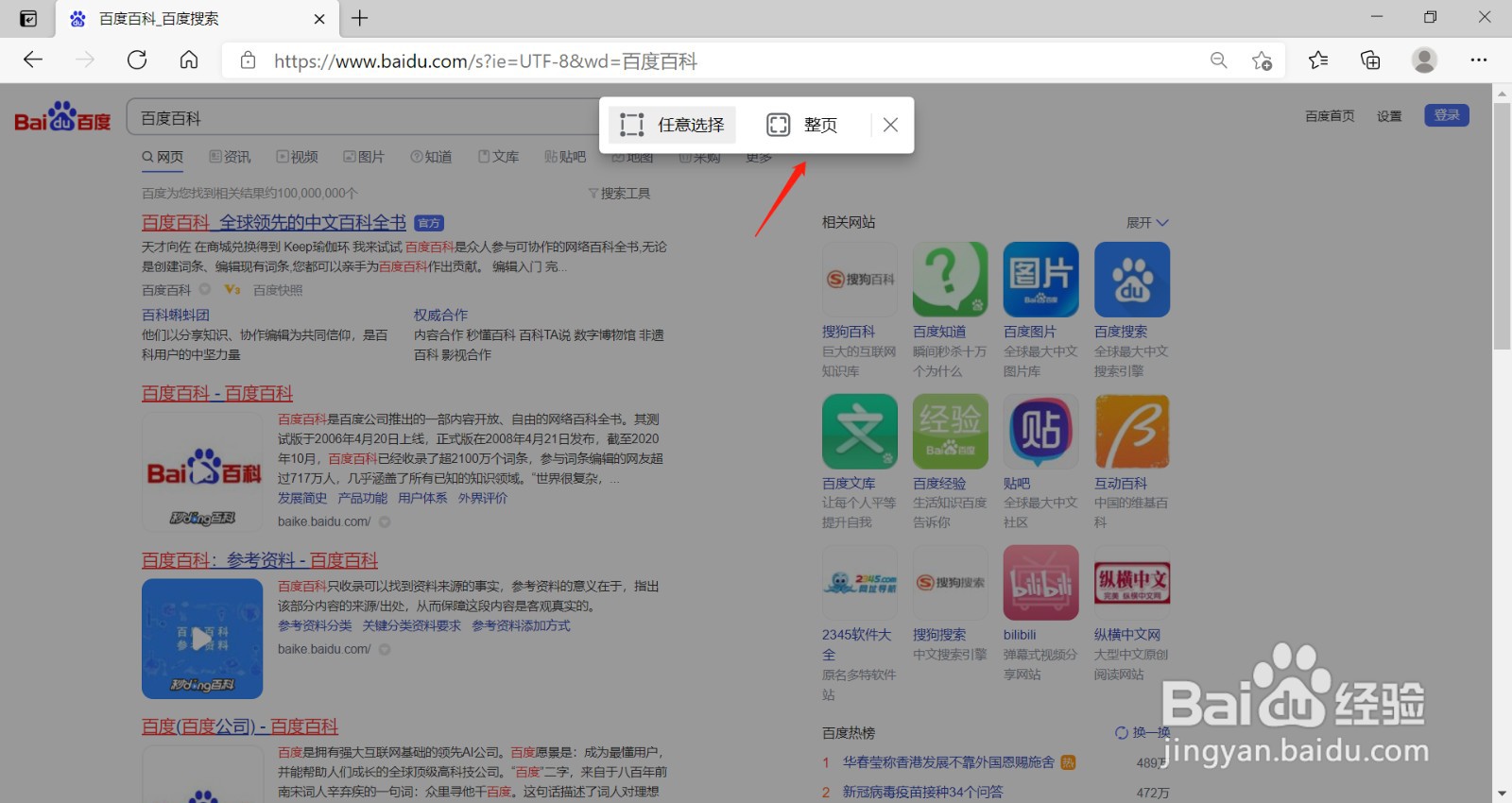The width and height of the screenshot is (1512, 803).
Task: Open the 互动百科 site icon
Action: coord(1132,432)
